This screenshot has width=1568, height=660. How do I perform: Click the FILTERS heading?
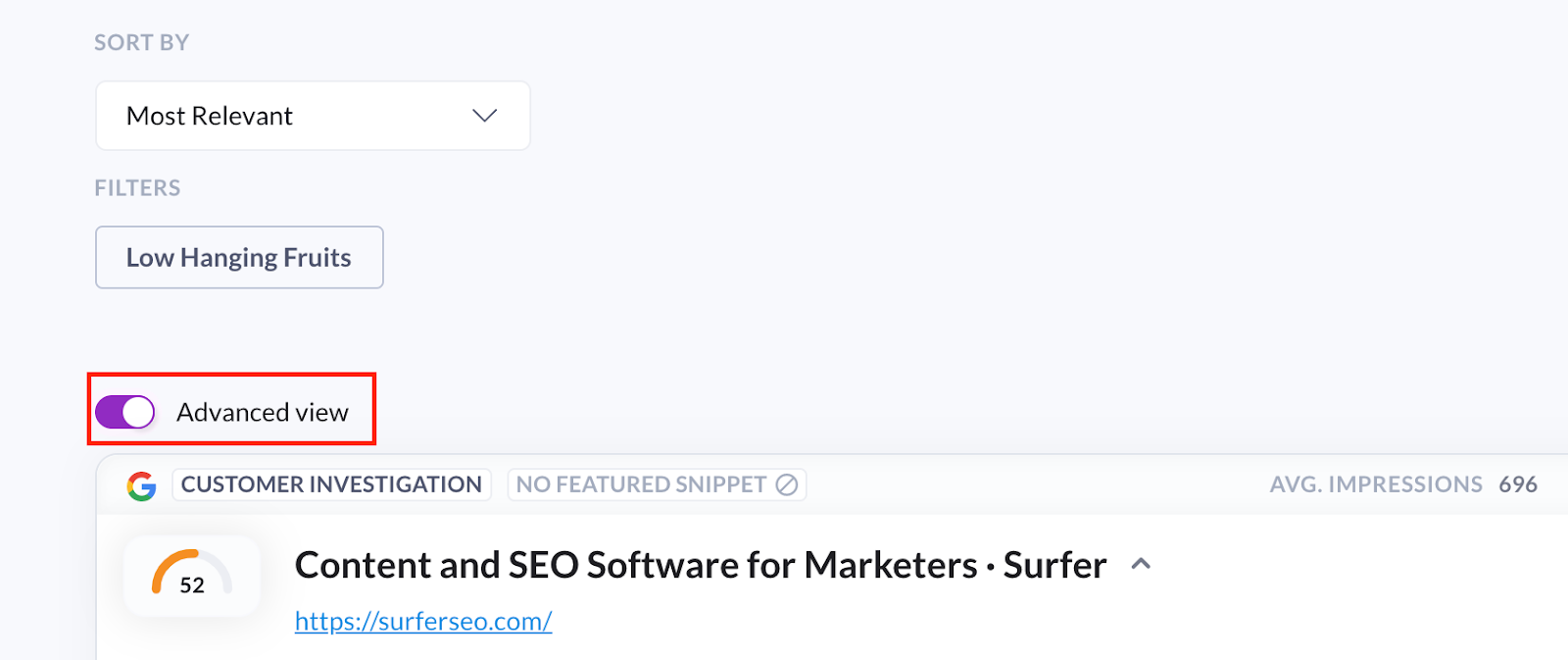(x=137, y=188)
